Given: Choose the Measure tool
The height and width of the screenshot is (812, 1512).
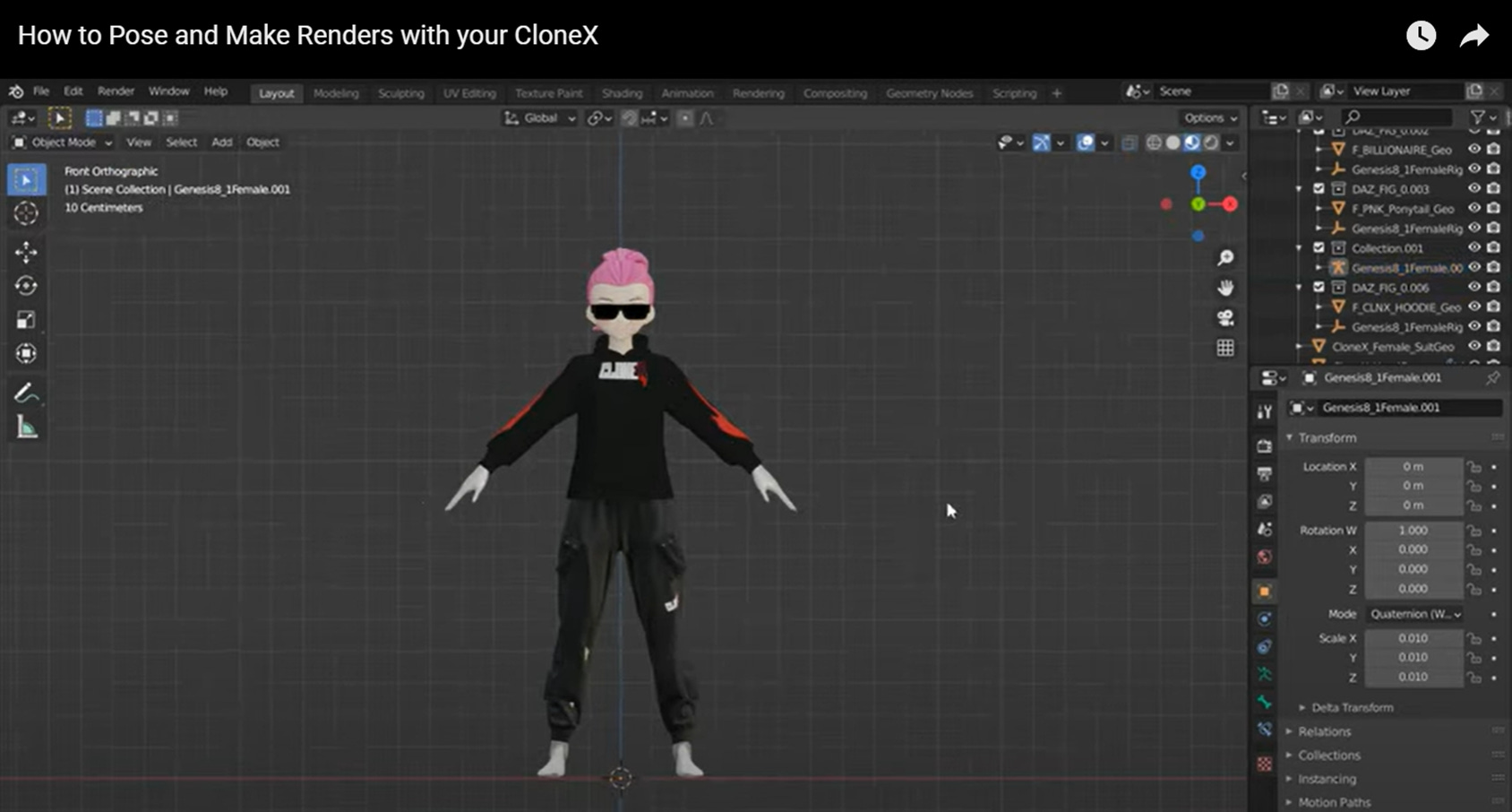Looking at the screenshot, I should click(x=26, y=428).
